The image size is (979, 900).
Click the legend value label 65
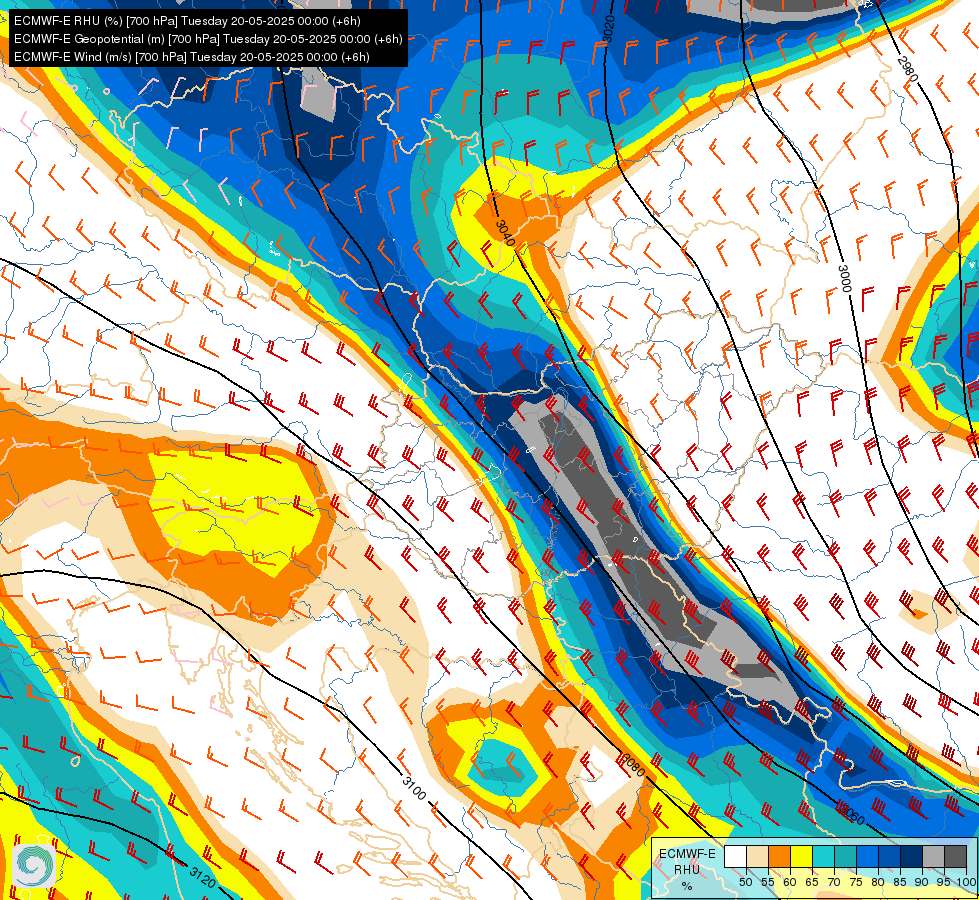click(x=812, y=882)
